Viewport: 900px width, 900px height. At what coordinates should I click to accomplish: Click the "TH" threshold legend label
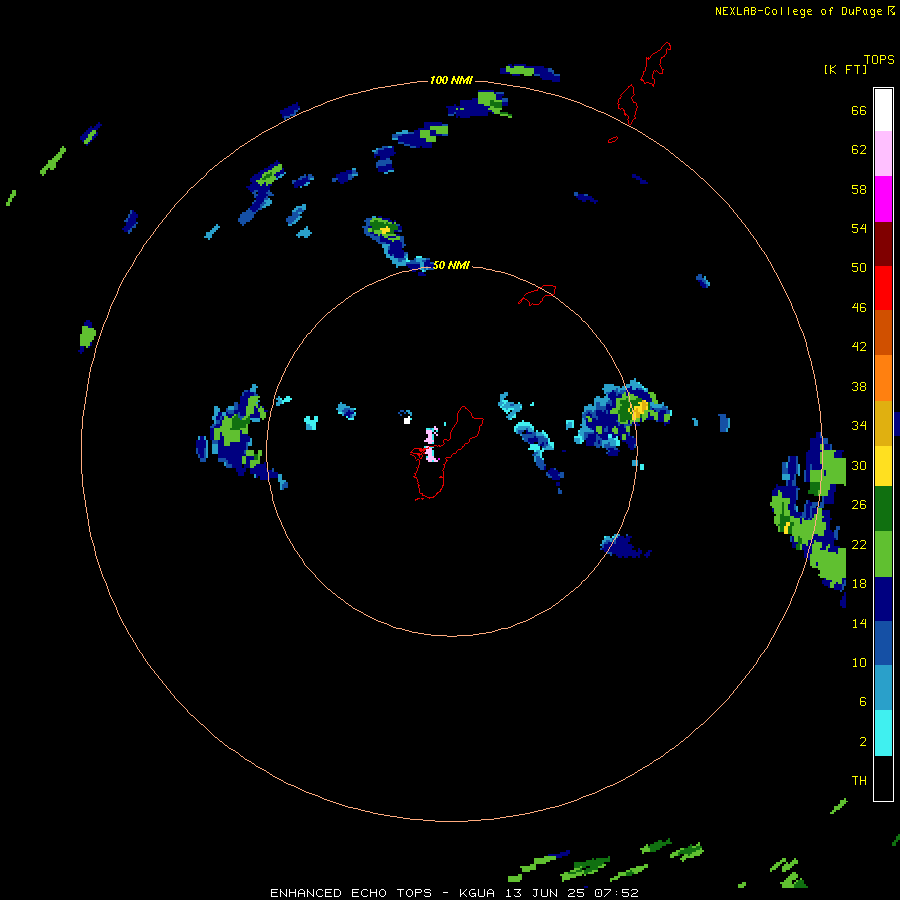point(859,781)
